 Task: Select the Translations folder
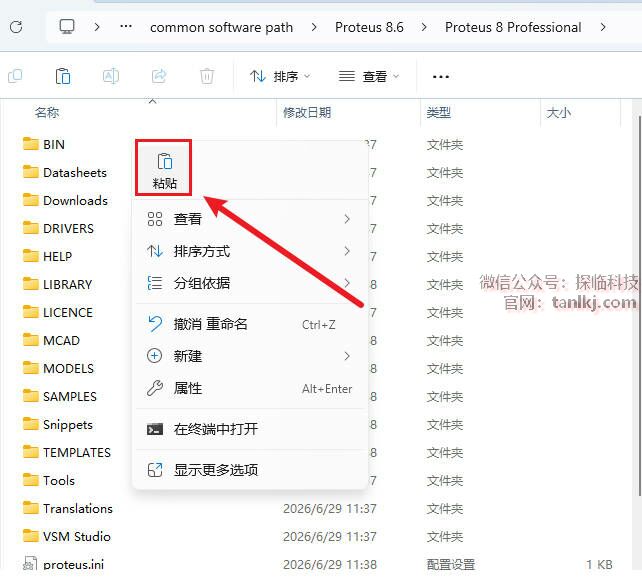click(x=68, y=508)
